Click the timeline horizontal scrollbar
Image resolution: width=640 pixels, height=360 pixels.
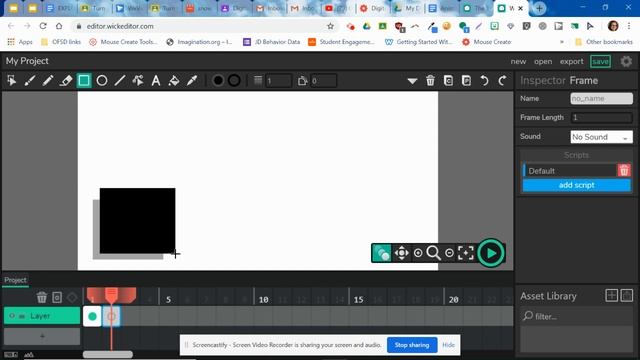[108, 354]
